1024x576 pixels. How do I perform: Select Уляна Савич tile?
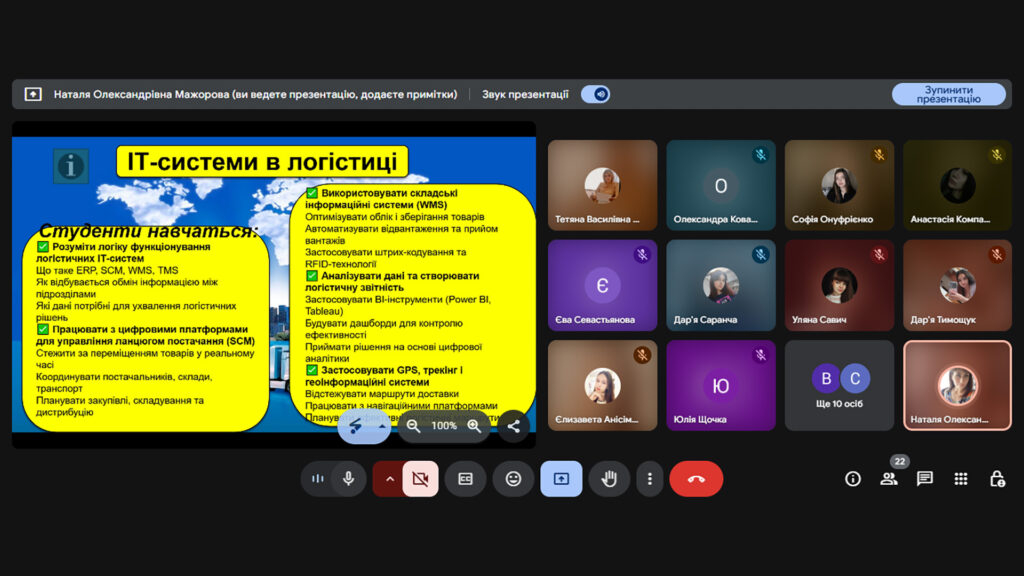pos(839,285)
